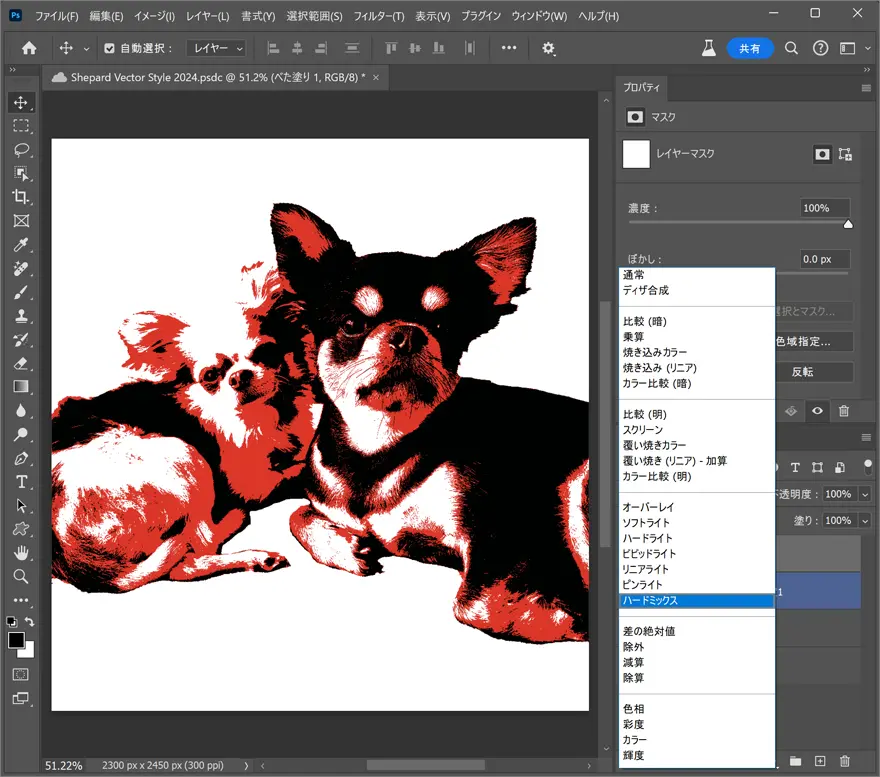
Task: Pick the Eyedropper tool
Action: 21,245
